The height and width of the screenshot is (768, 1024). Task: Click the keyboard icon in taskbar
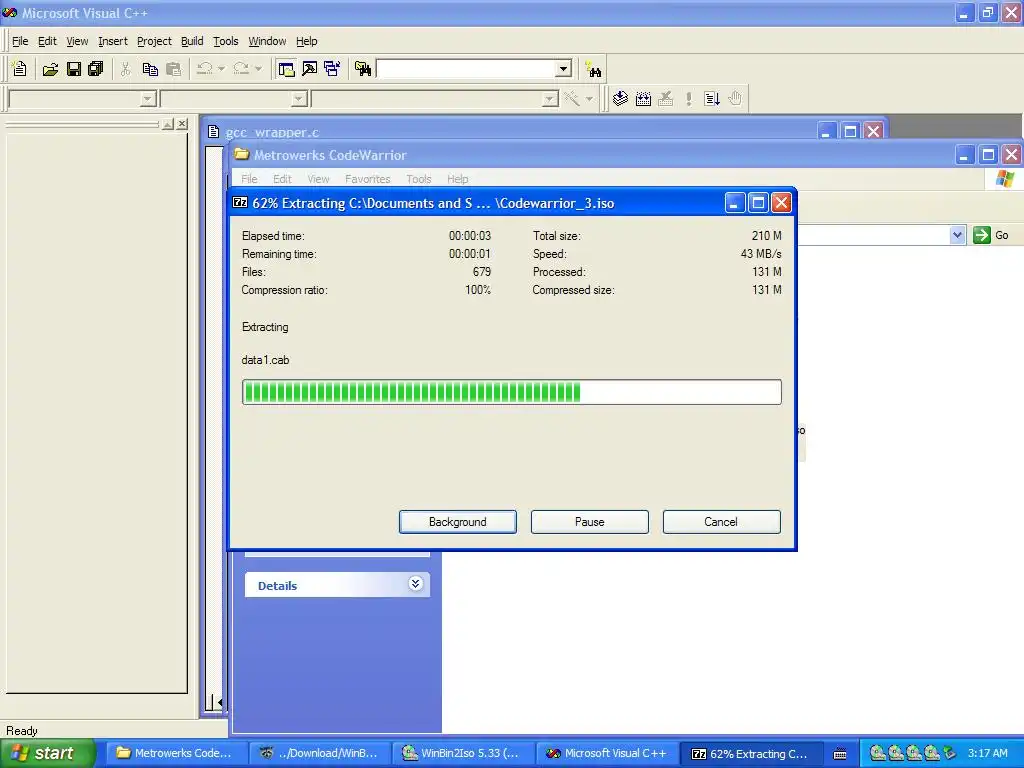pyautogui.click(x=840, y=754)
